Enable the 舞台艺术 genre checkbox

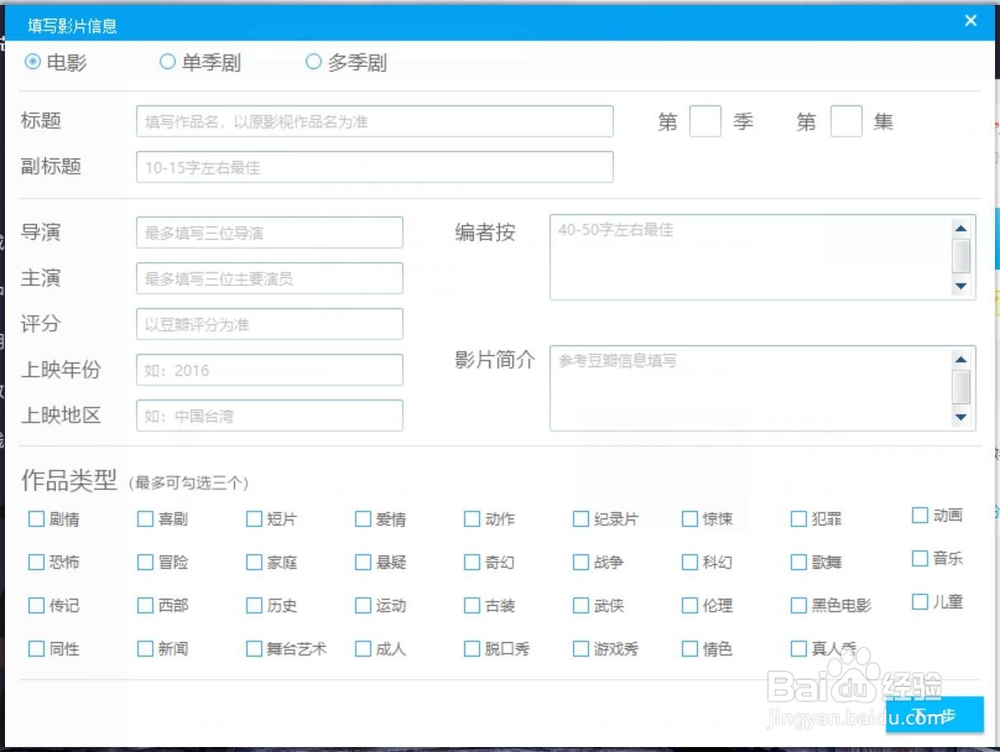[254, 649]
